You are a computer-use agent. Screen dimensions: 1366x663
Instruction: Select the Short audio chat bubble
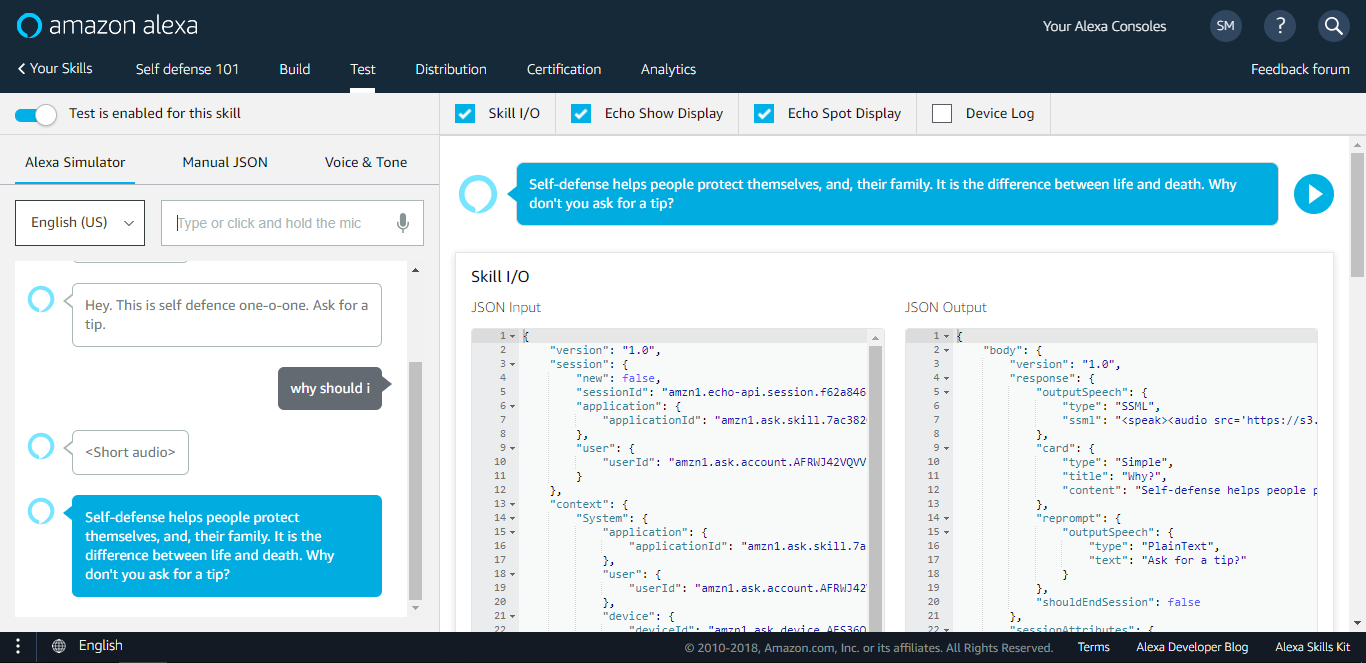[x=130, y=452]
